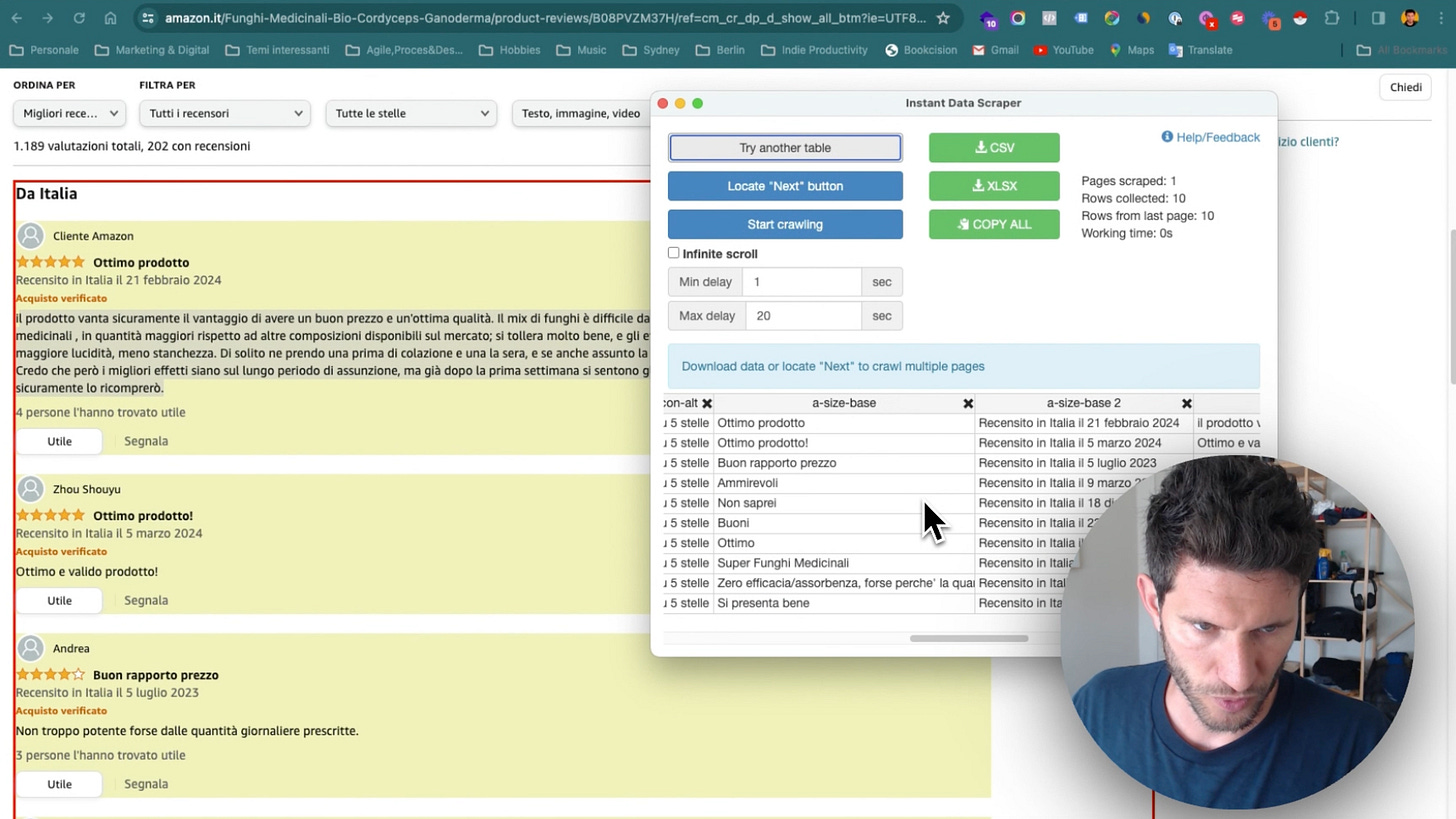Open the Pokeball extension icon

pos(1301,18)
